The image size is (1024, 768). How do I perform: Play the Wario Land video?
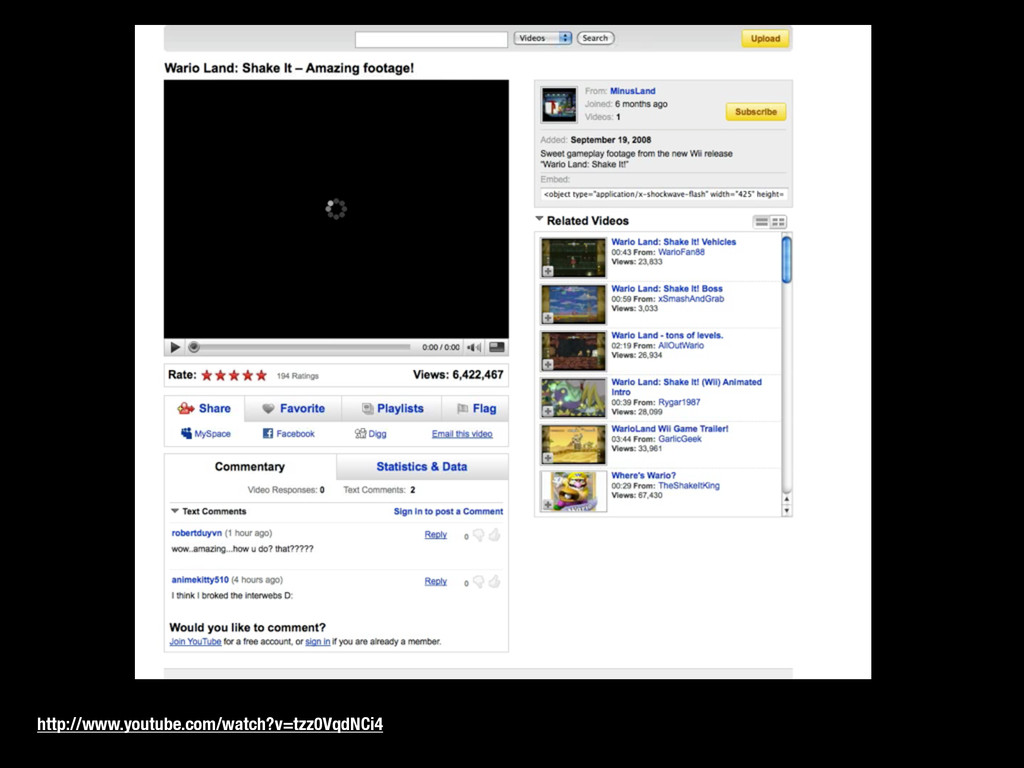coord(175,347)
